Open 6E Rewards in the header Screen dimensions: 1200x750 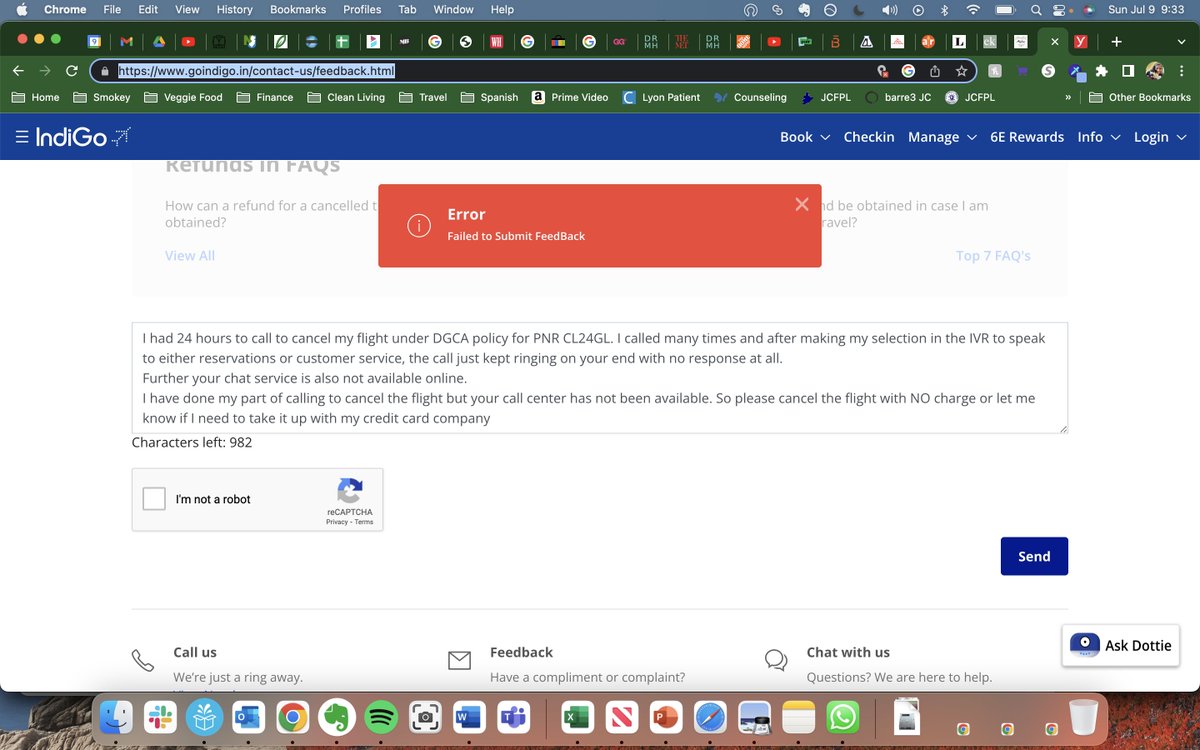point(1027,137)
